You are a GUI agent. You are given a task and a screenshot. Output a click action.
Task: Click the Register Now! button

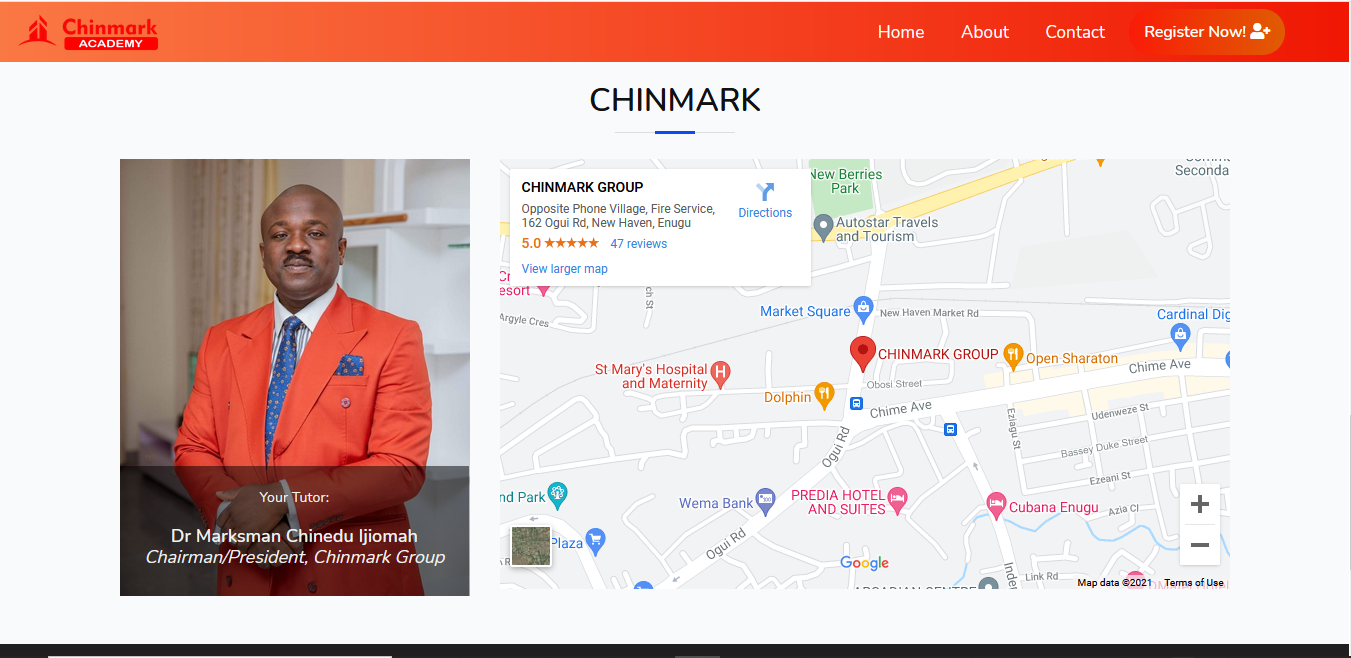click(x=1207, y=32)
